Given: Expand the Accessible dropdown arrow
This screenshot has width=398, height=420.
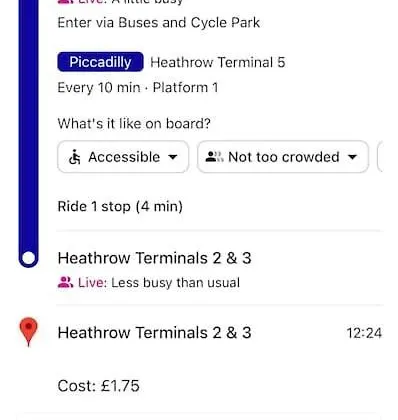Looking at the screenshot, I should click(173, 157).
